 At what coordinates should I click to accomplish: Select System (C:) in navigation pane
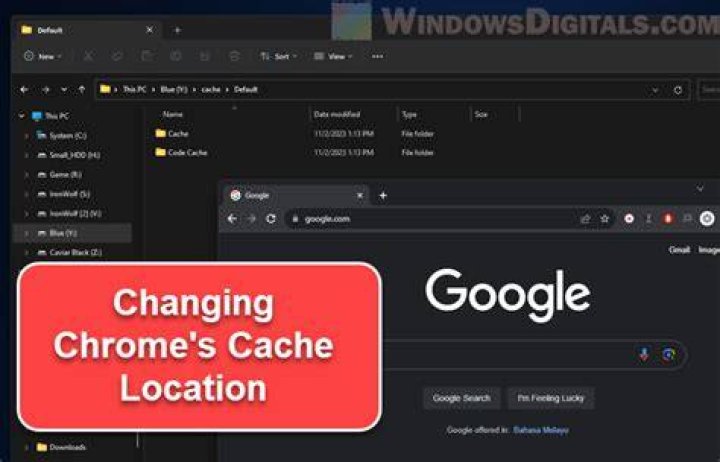point(68,135)
